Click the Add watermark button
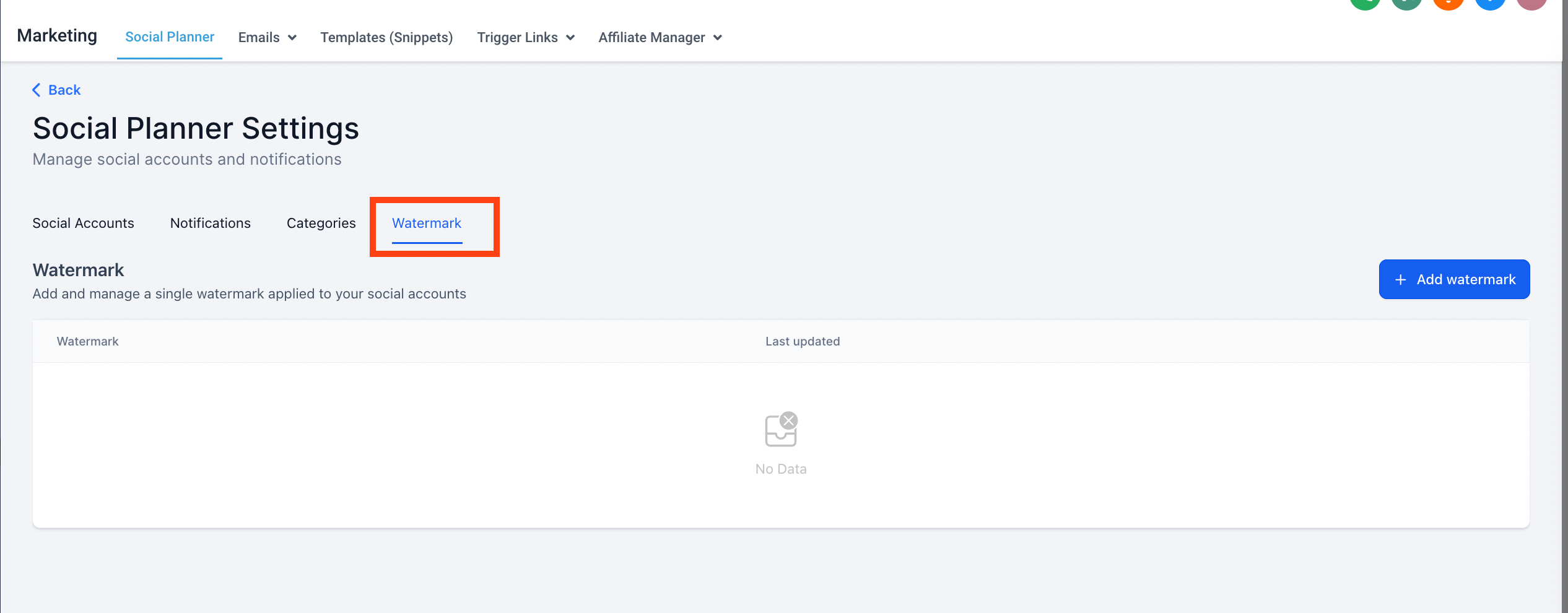Viewport: 1568px width, 613px height. (x=1454, y=279)
